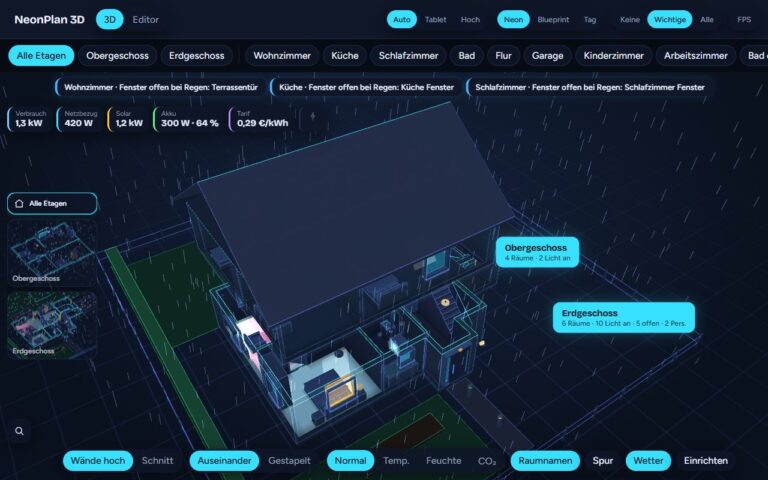768x480 pixels.
Task: Click the Verbrauch 1,3 kW tile
Action: (x=29, y=120)
